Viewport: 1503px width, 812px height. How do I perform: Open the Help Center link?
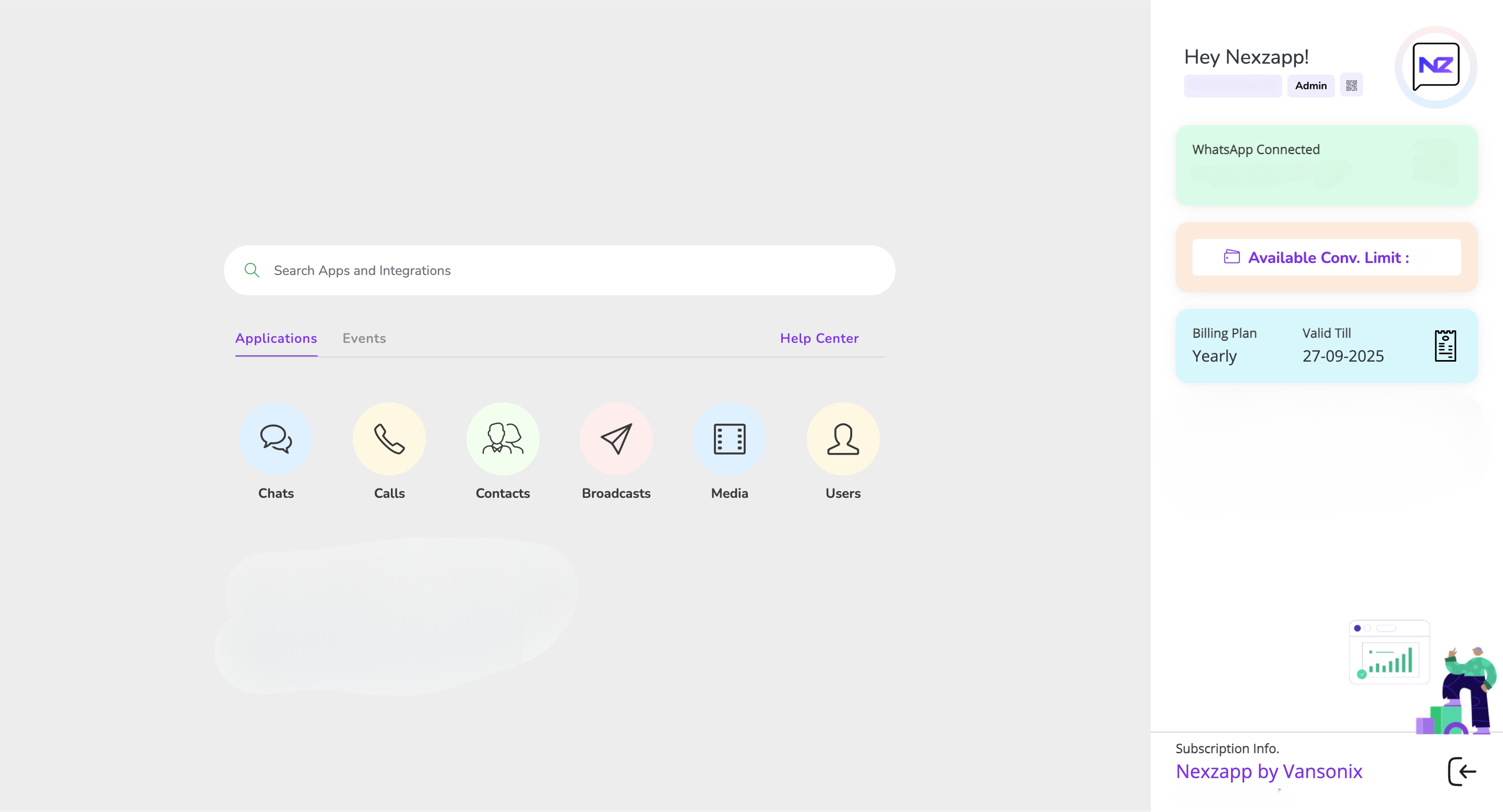click(819, 338)
